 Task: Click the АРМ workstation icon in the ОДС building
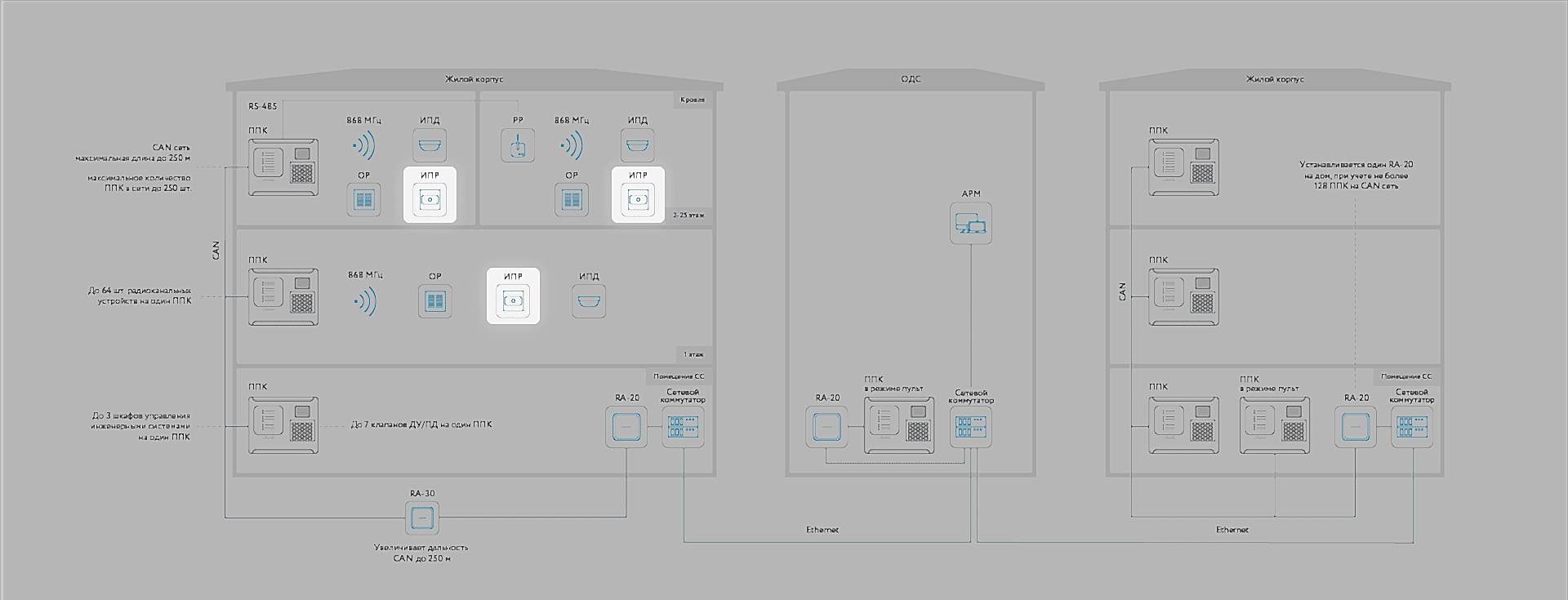(971, 223)
